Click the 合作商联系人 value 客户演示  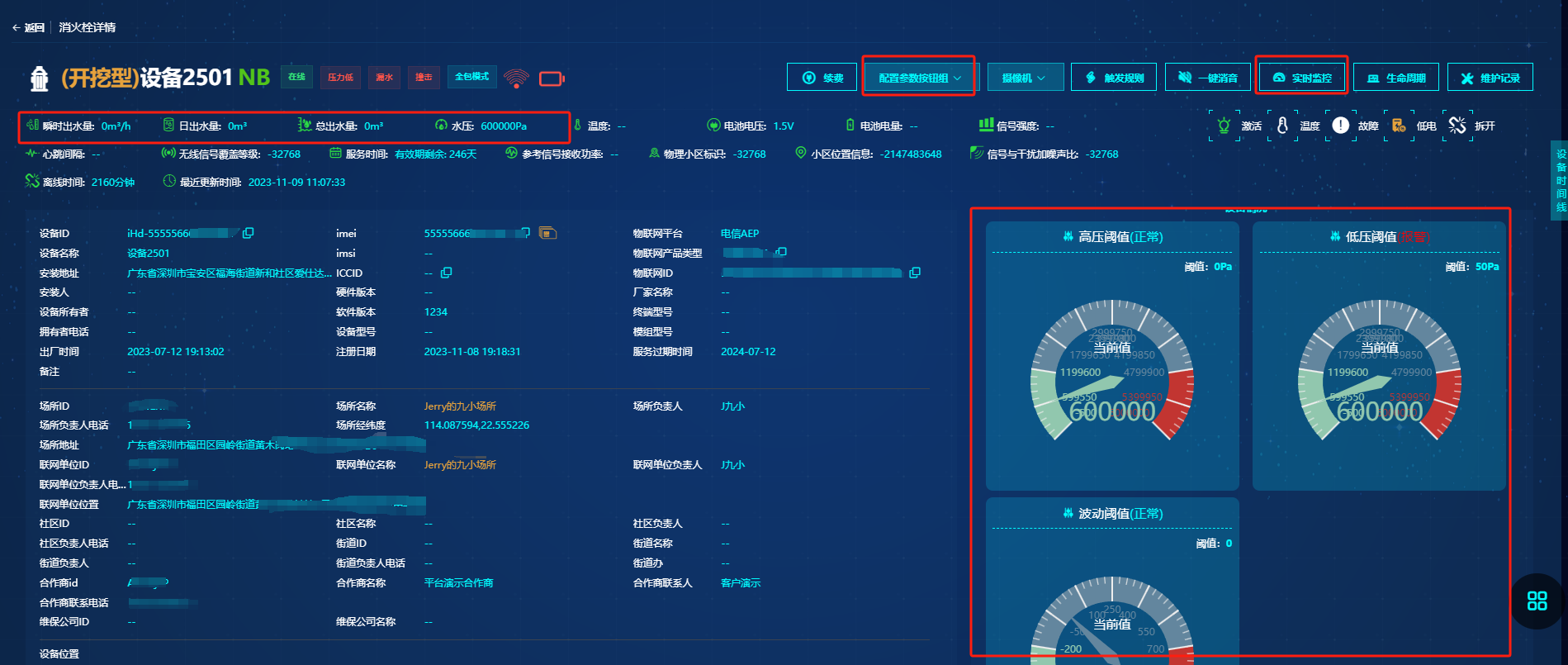pyautogui.click(x=741, y=583)
